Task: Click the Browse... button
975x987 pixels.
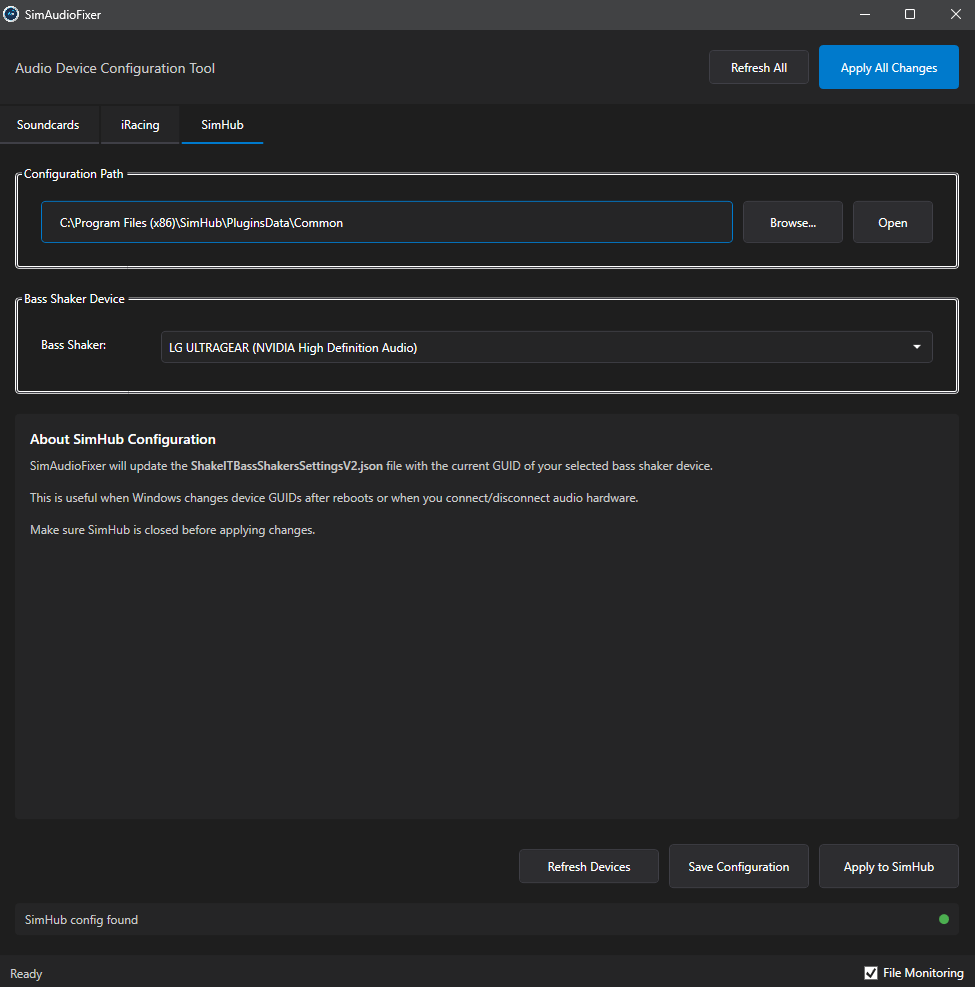Action: [x=793, y=222]
